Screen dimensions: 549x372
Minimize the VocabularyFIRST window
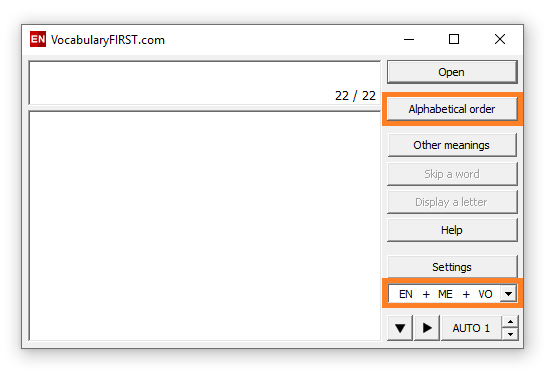409,39
